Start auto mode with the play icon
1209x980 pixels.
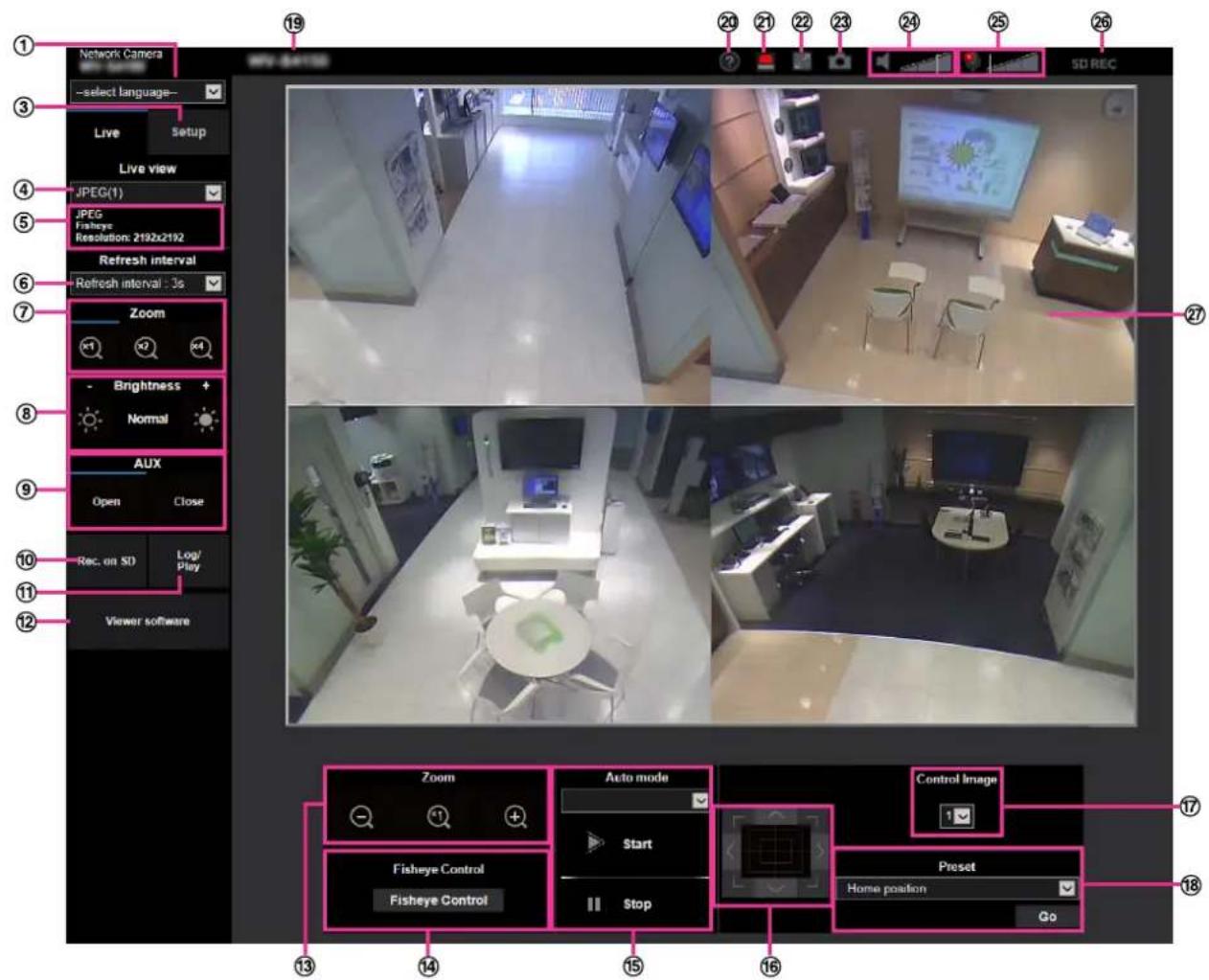(x=595, y=843)
